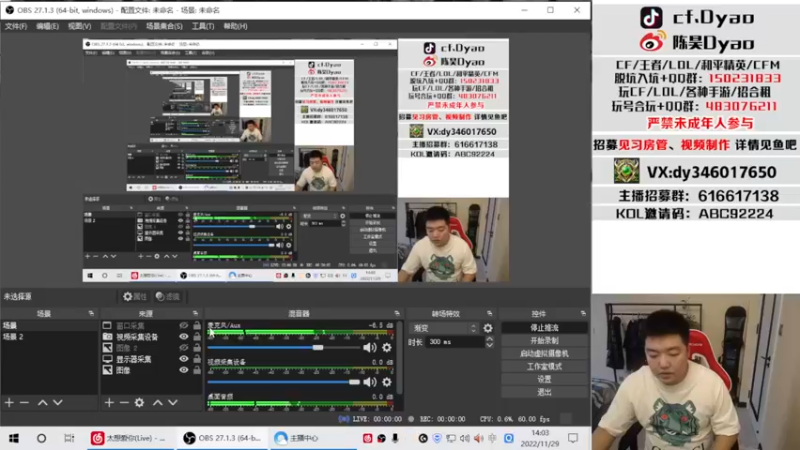This screenshot has height=450, width=800.
Task: Pop out the 来源 dock panel
Action: pos(195,313)
